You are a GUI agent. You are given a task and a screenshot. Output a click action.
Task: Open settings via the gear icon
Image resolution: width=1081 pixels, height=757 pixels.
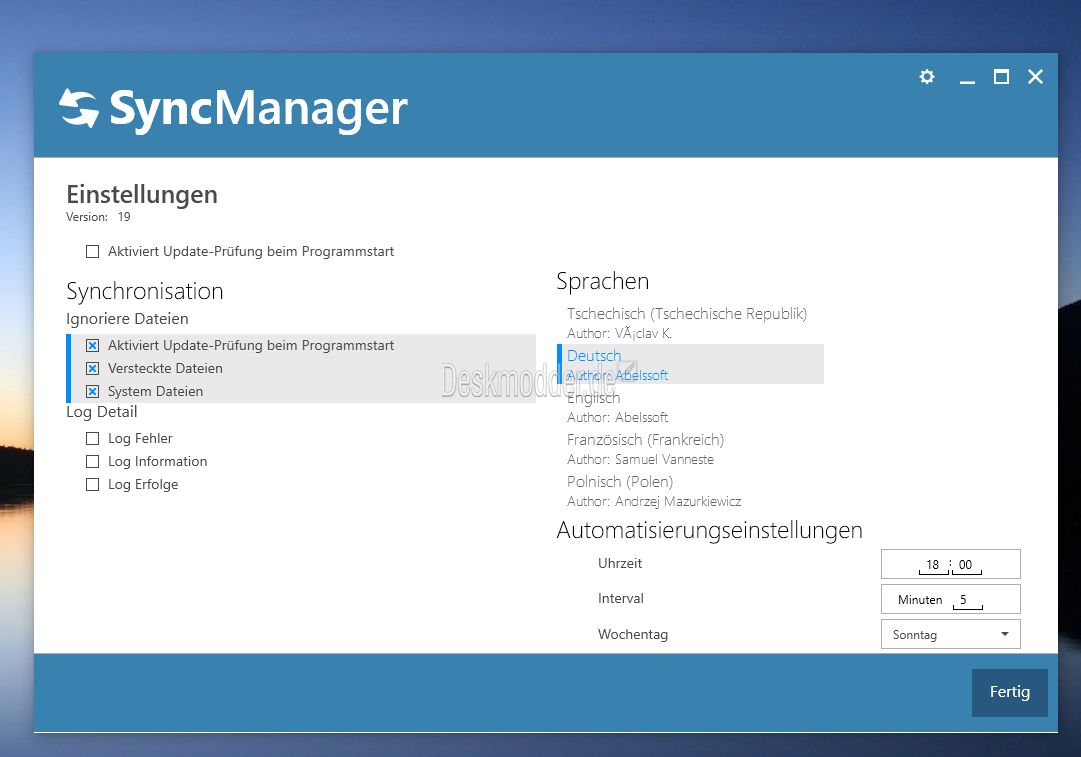[x=927, y=77]
